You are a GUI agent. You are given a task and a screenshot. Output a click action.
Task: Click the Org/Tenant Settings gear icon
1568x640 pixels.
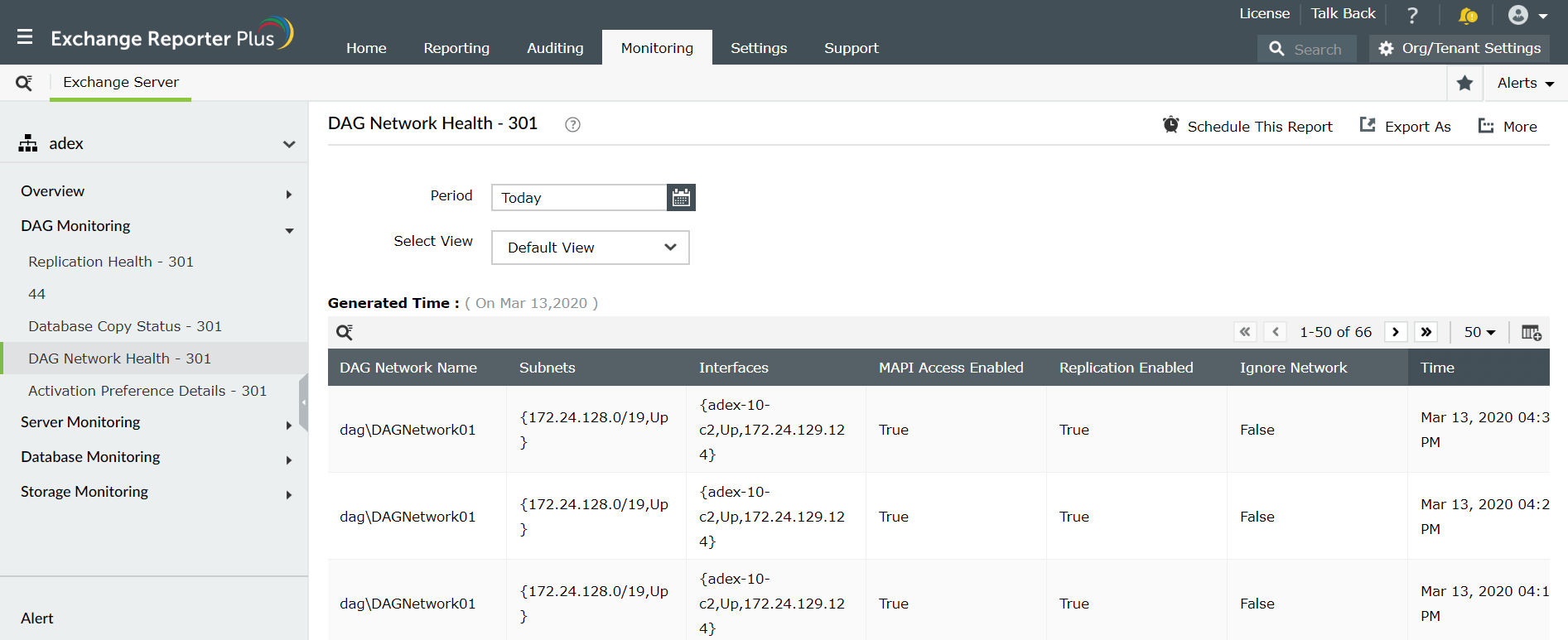pyautogui.click(x=1386, y=49)
